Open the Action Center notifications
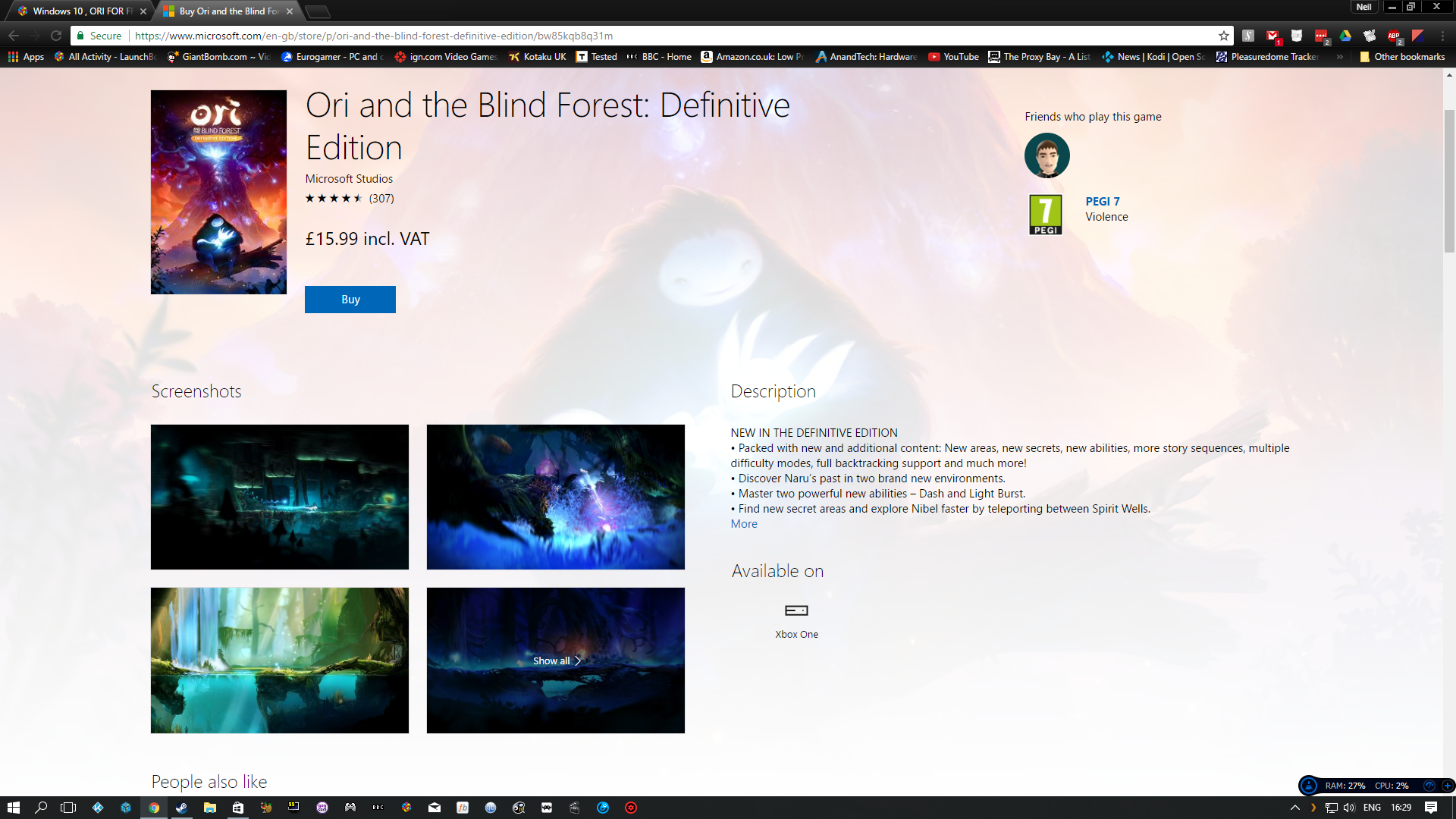The height and width of the screenshot is (819, 1456). [x=1431, y=808]
